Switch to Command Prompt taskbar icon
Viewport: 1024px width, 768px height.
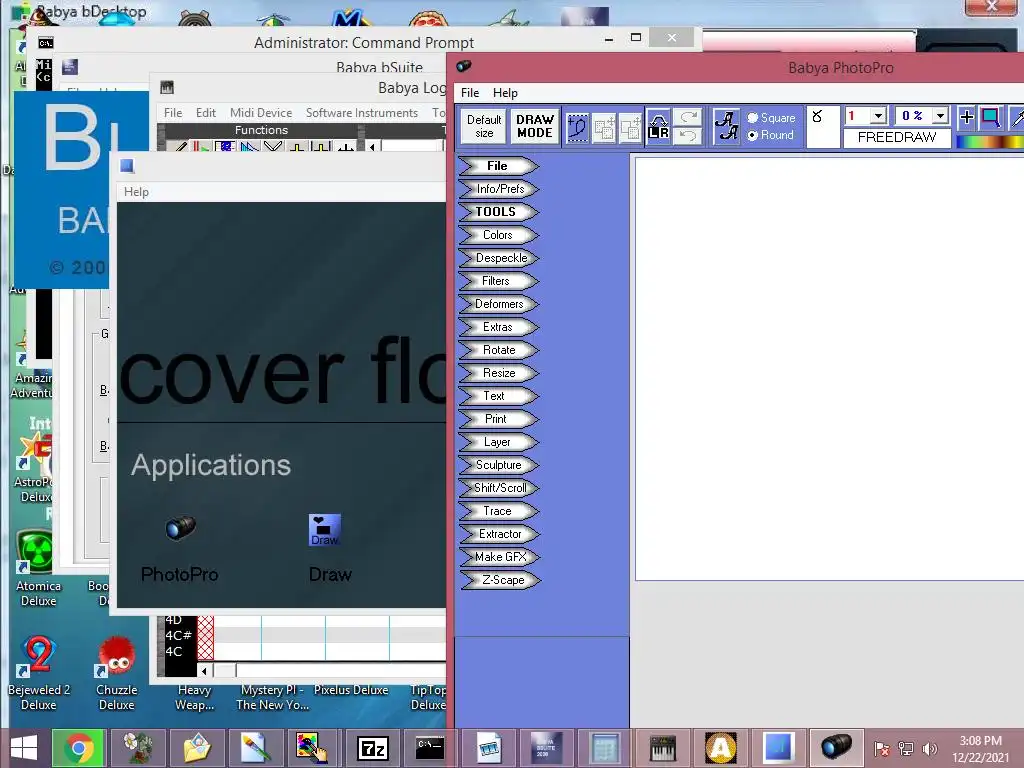[x=430, y=748]
